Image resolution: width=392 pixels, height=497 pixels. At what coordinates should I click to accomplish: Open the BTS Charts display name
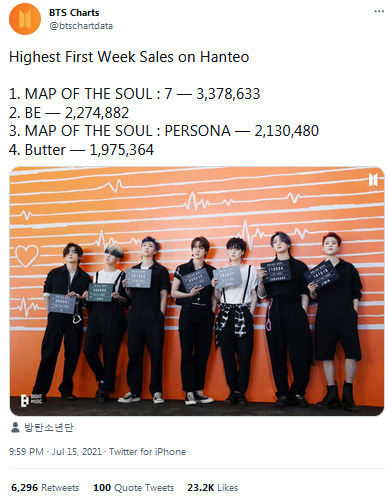(x=74, y=13)
